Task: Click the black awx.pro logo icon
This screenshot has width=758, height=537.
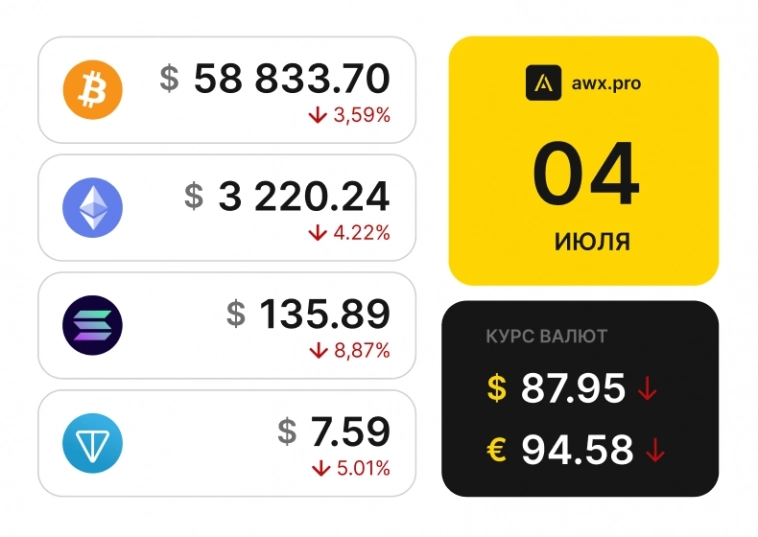Action: pos(544,84)
